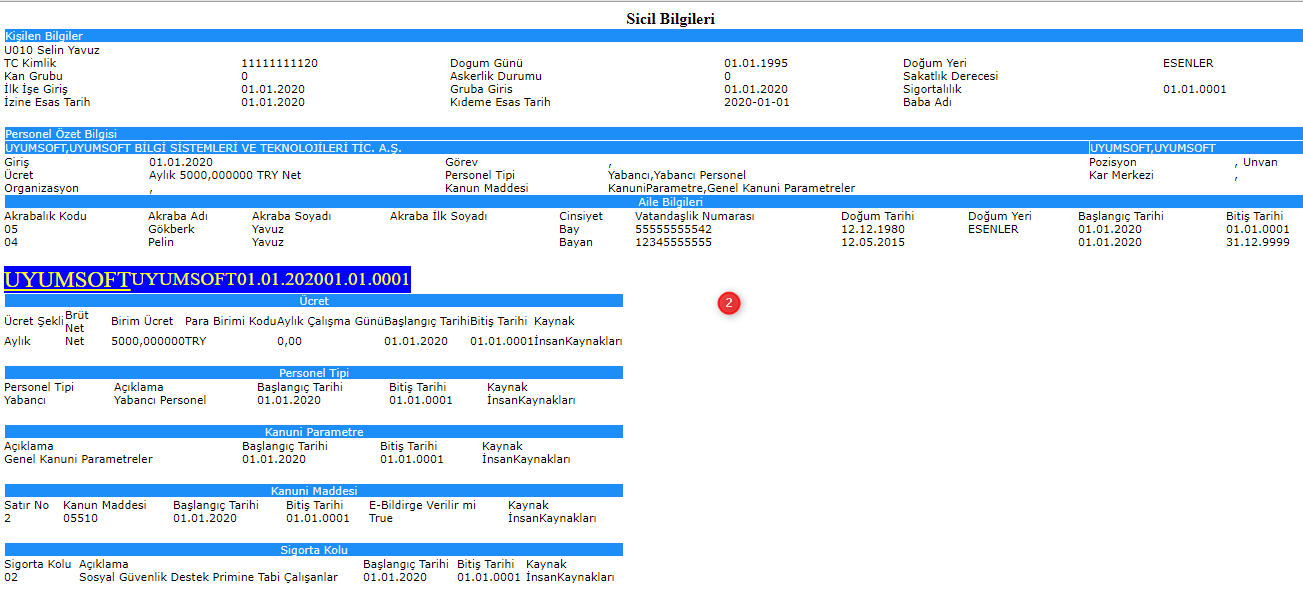Select employee name U010 Selin Yavuz

52,50
